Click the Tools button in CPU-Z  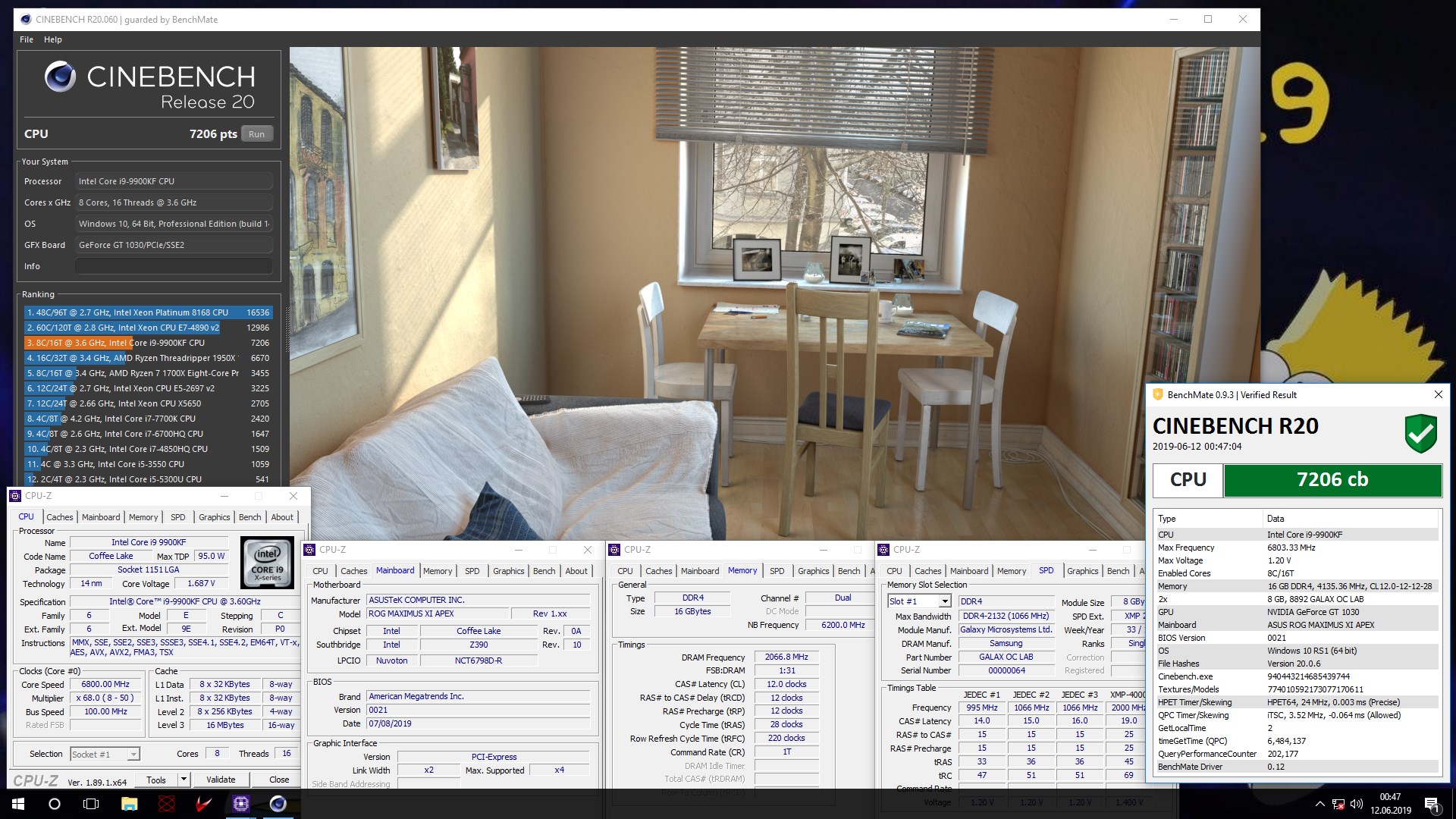(156, 780)
